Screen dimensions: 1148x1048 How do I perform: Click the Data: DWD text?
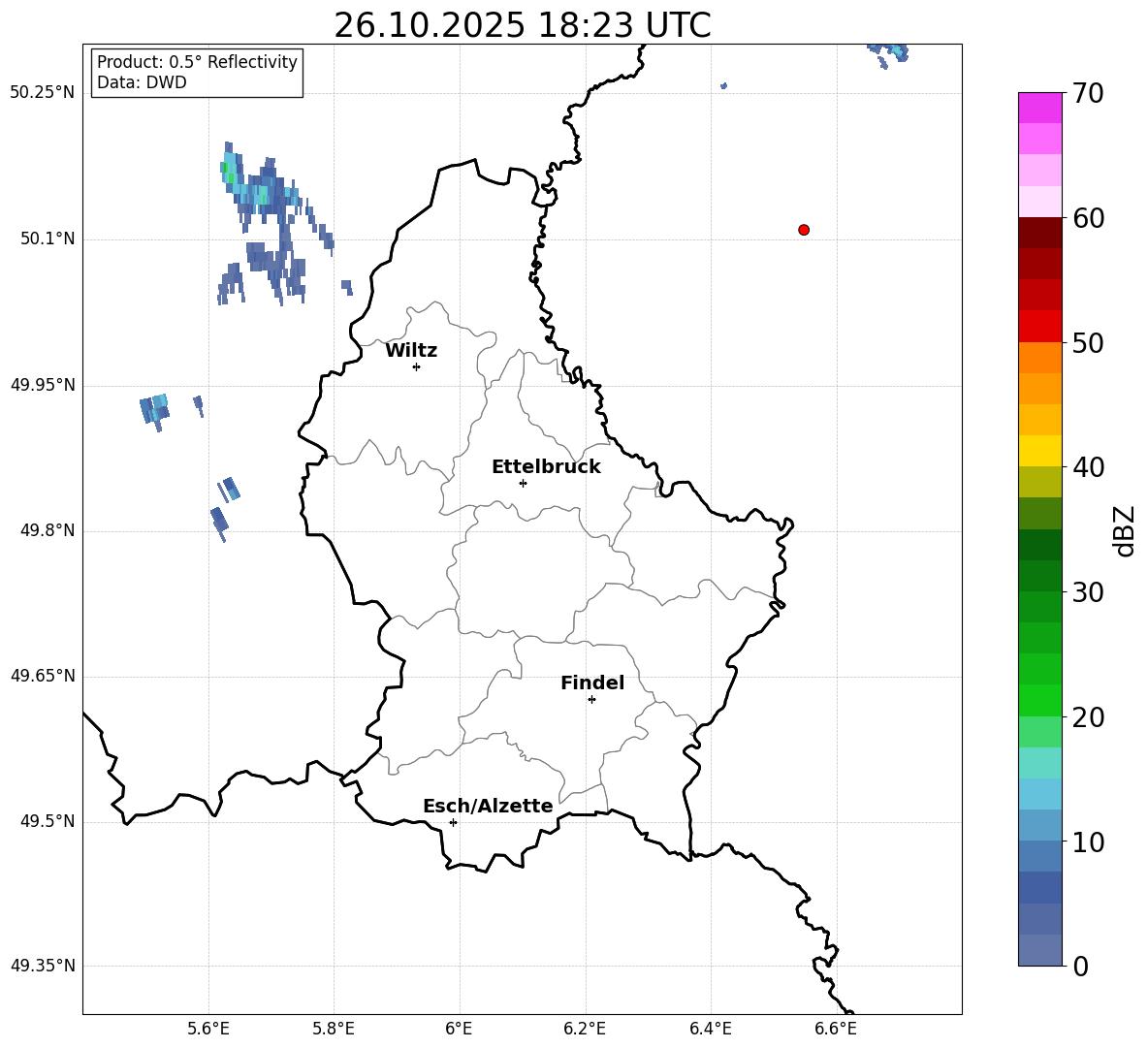[142, 82]
